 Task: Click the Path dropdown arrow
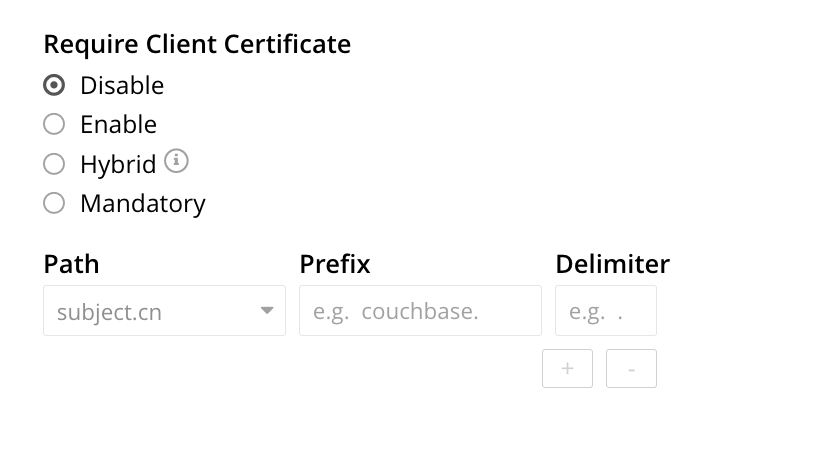[266, 311]
